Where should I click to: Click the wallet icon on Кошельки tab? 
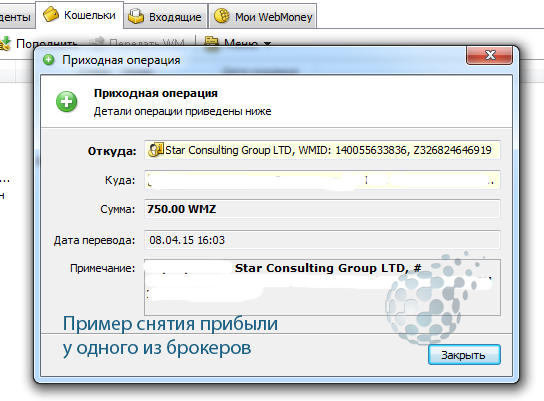tap(51, 15)
